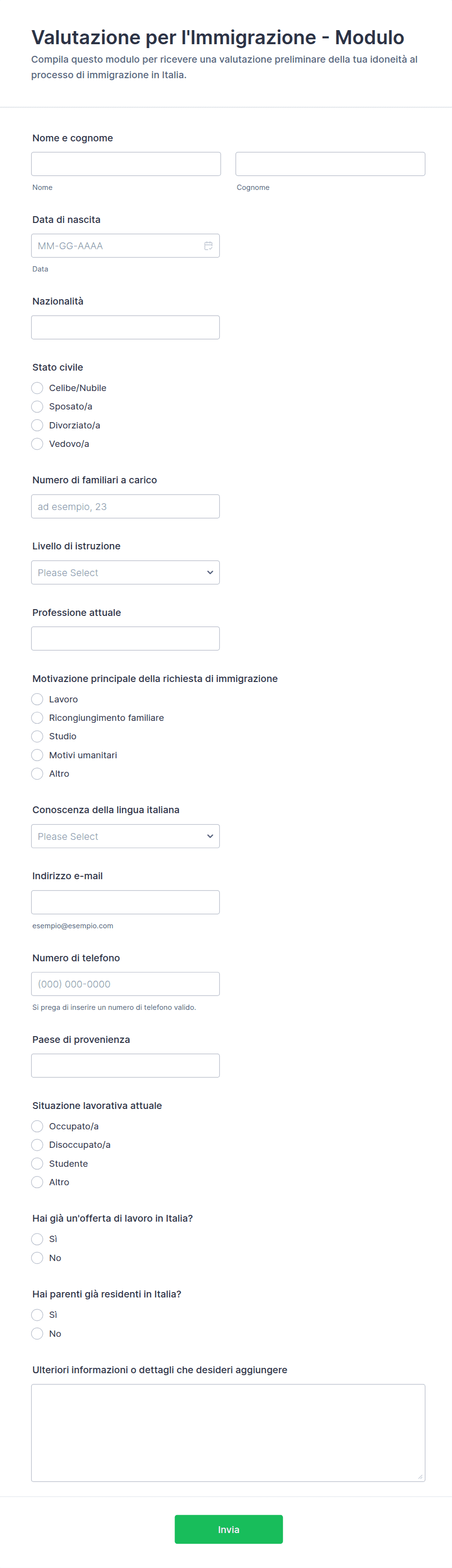Choose Sposato/a marital status

point(37,407)
